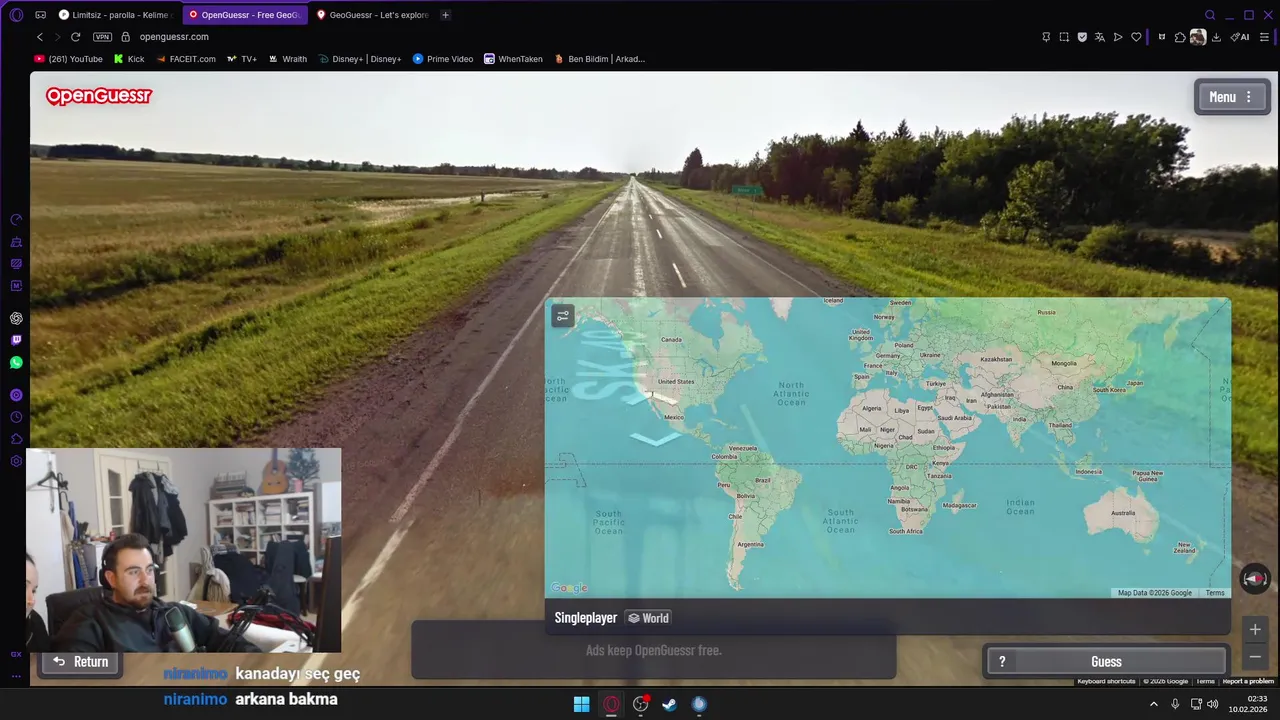The height and width of the screenshot is (720, 1280).
Task: Switch to the GeoGuessr - Let's explore tab
Action: click(372, 15)
